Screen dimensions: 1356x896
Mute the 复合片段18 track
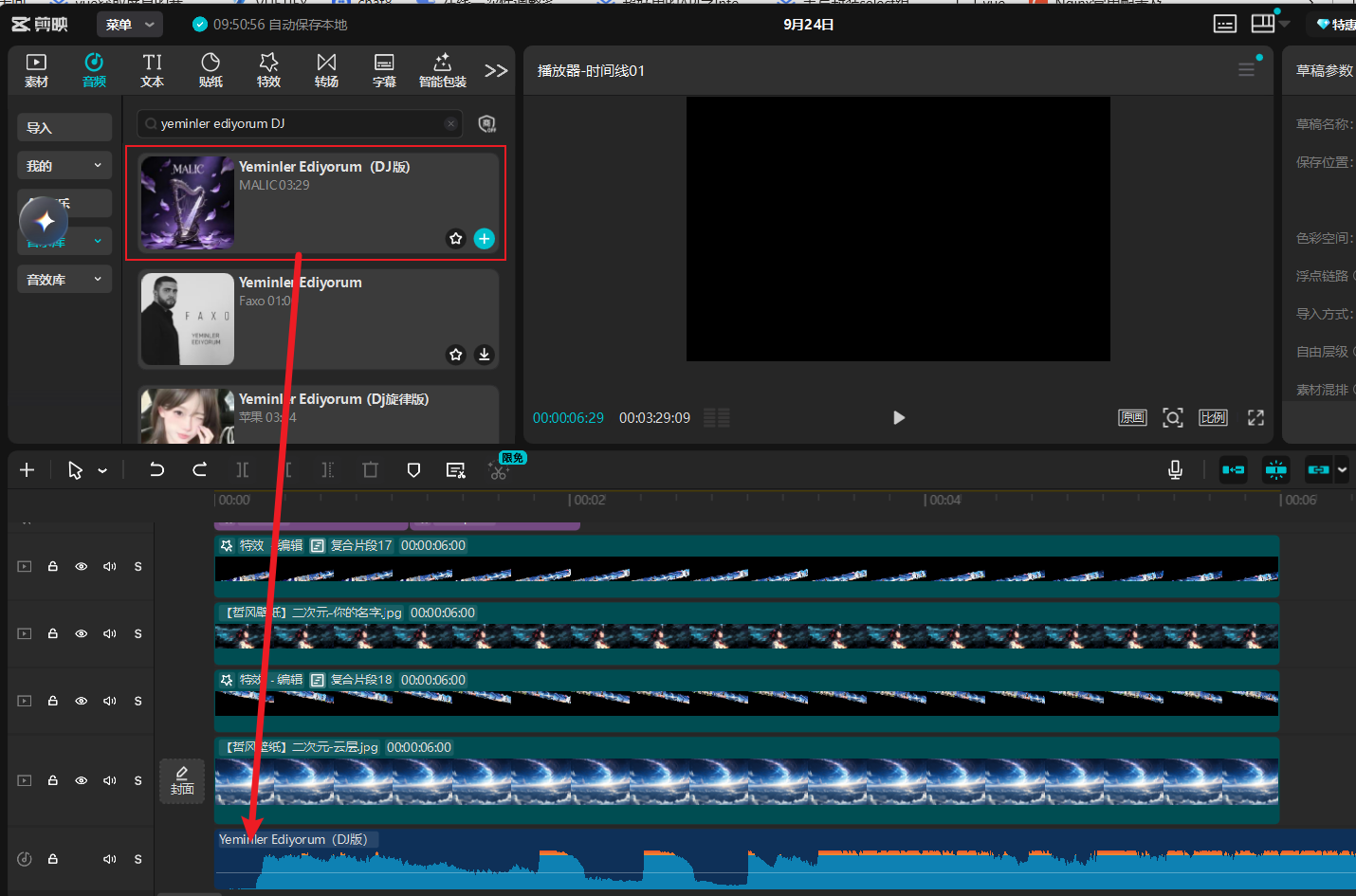110,702
